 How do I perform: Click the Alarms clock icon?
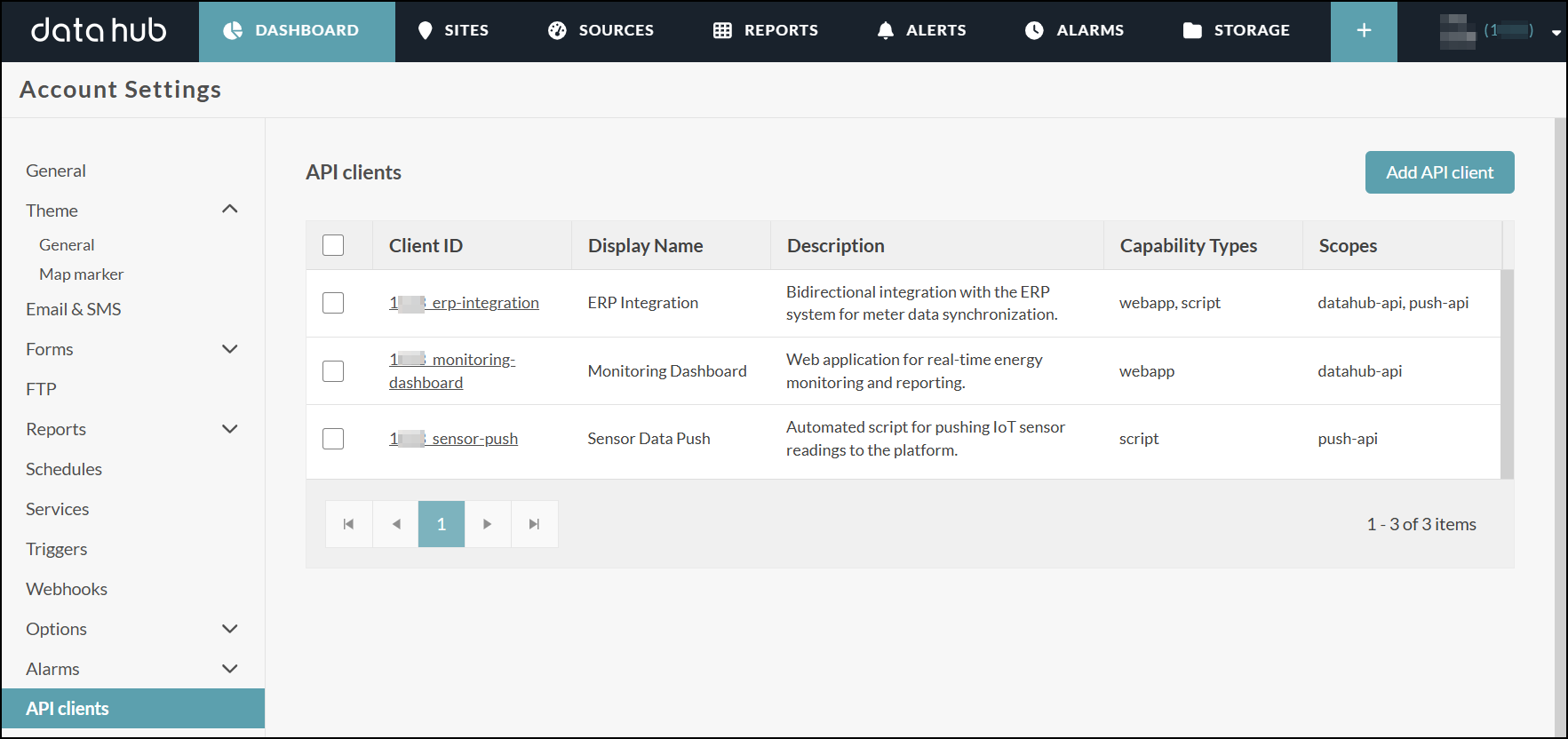pyautogui.click(x=1034, y=30)
